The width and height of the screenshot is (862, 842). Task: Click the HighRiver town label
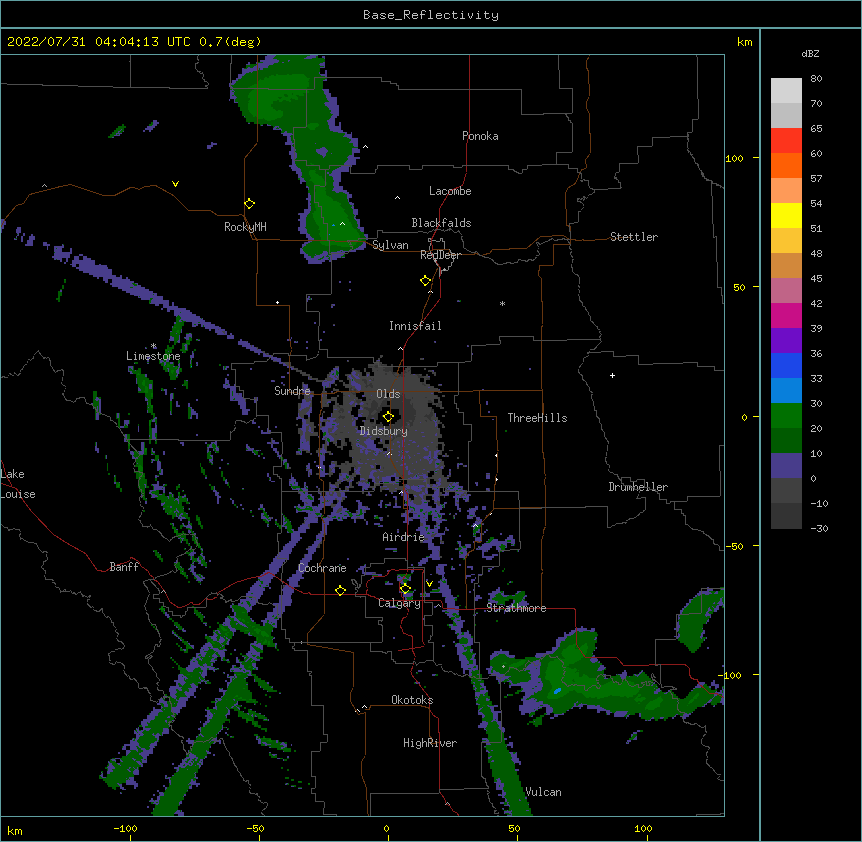click(x=430, y=743)
